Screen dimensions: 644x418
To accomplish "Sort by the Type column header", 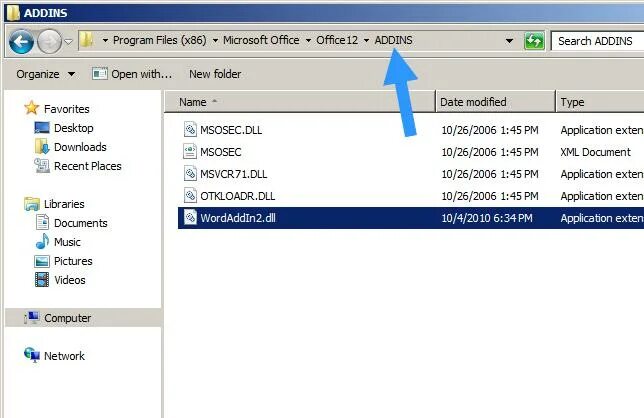I will 600,101.
